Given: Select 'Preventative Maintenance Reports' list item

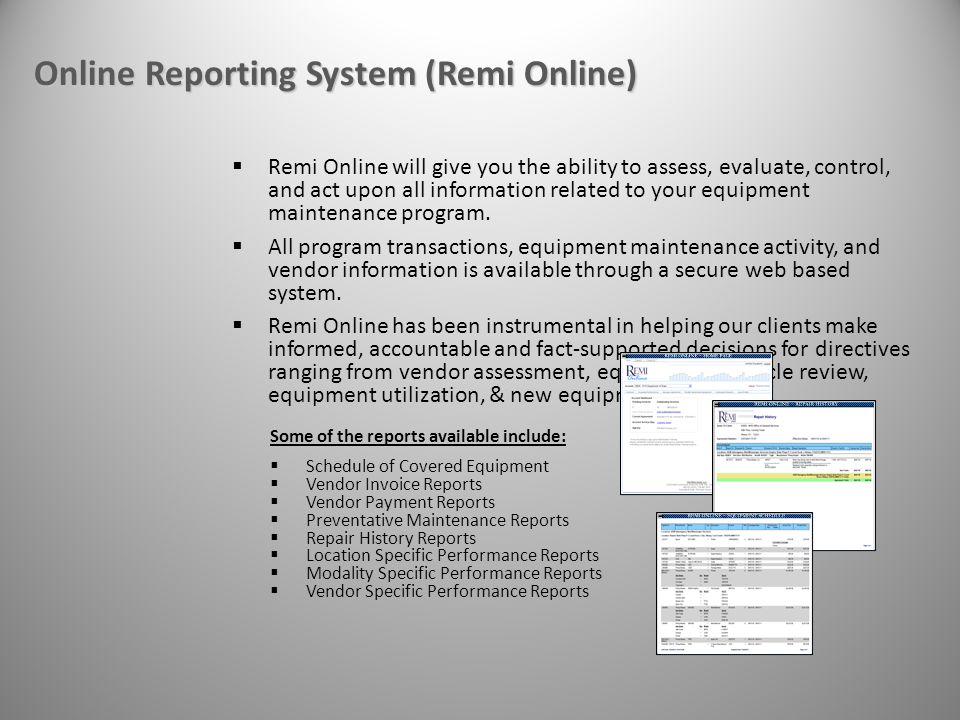Looking at the screenshot, I should (437, 520).
